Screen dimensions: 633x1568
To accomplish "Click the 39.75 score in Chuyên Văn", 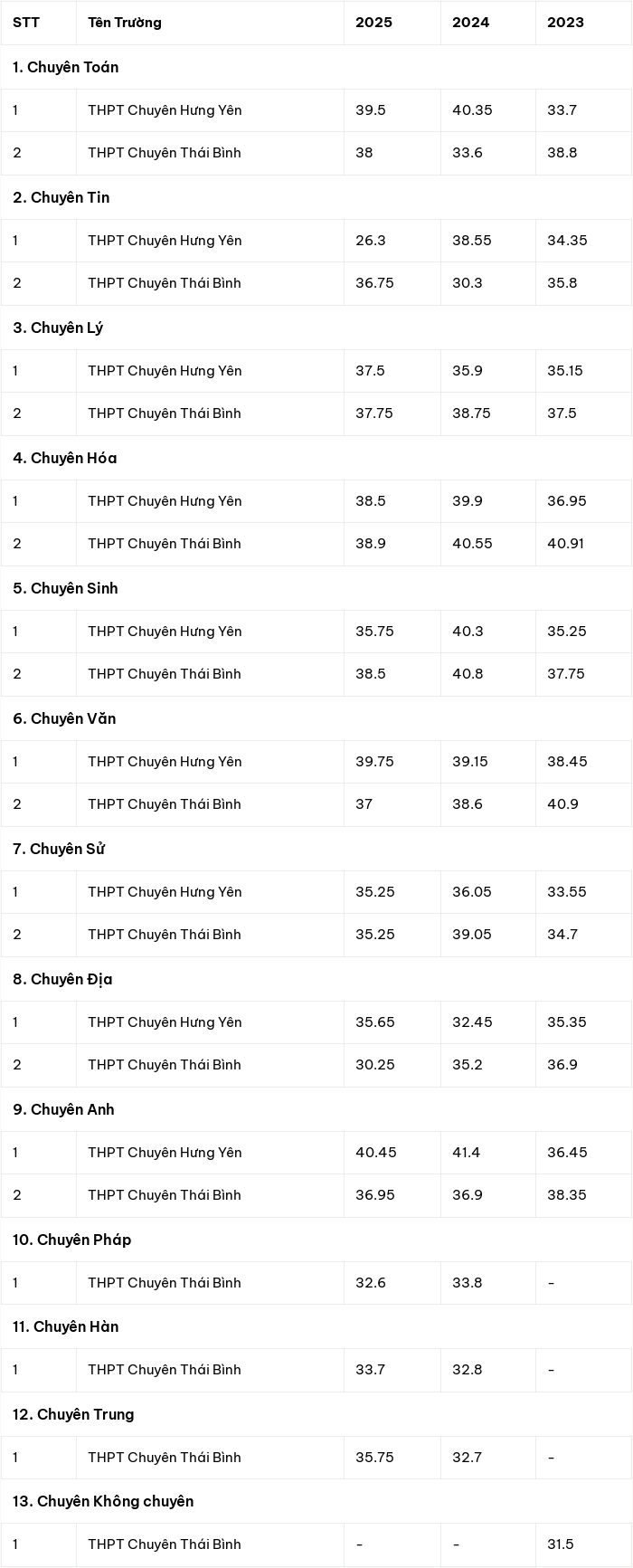I will click(374, 762).
